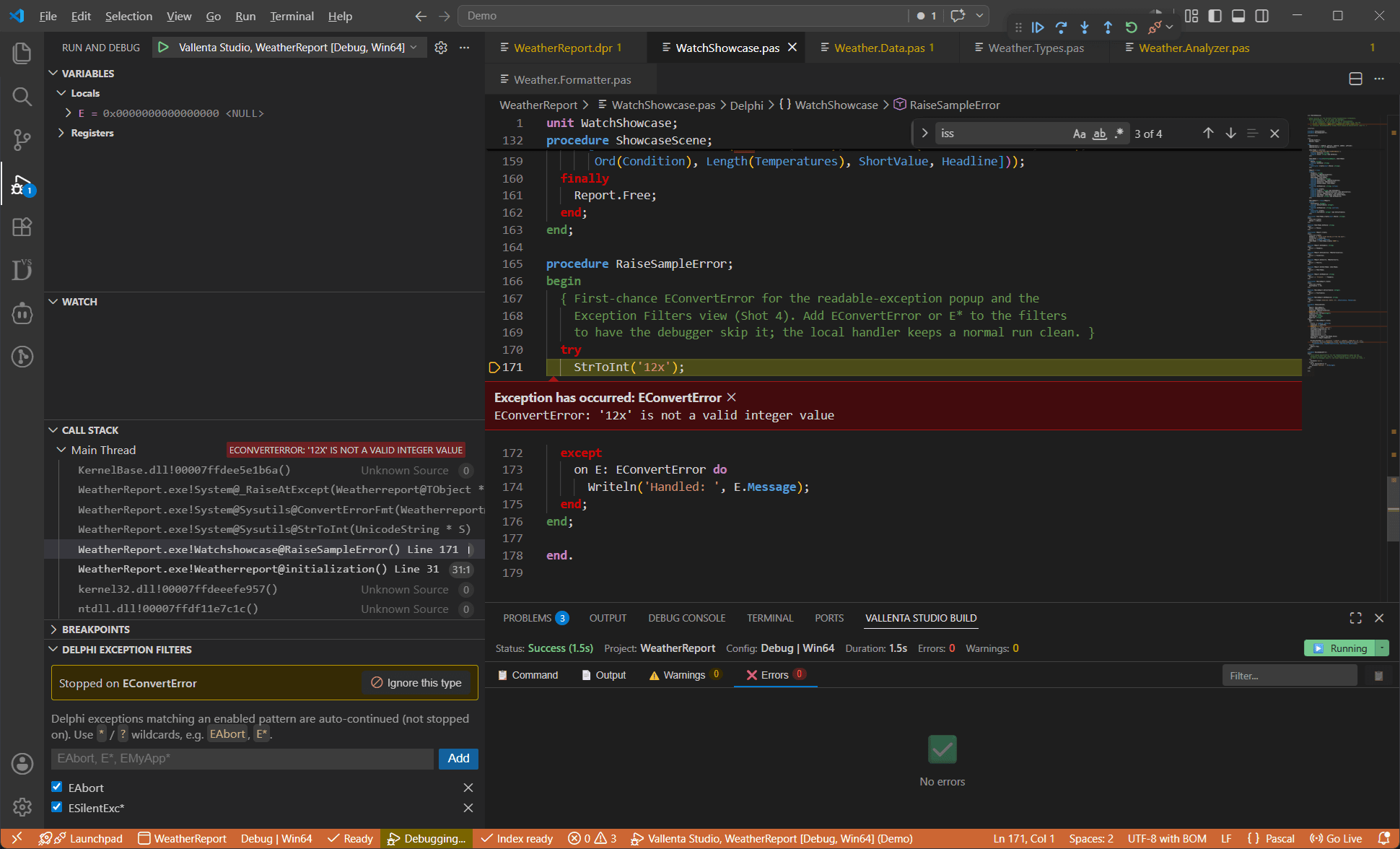Click Step Into in the debug toolbar

pos(1085,27)
